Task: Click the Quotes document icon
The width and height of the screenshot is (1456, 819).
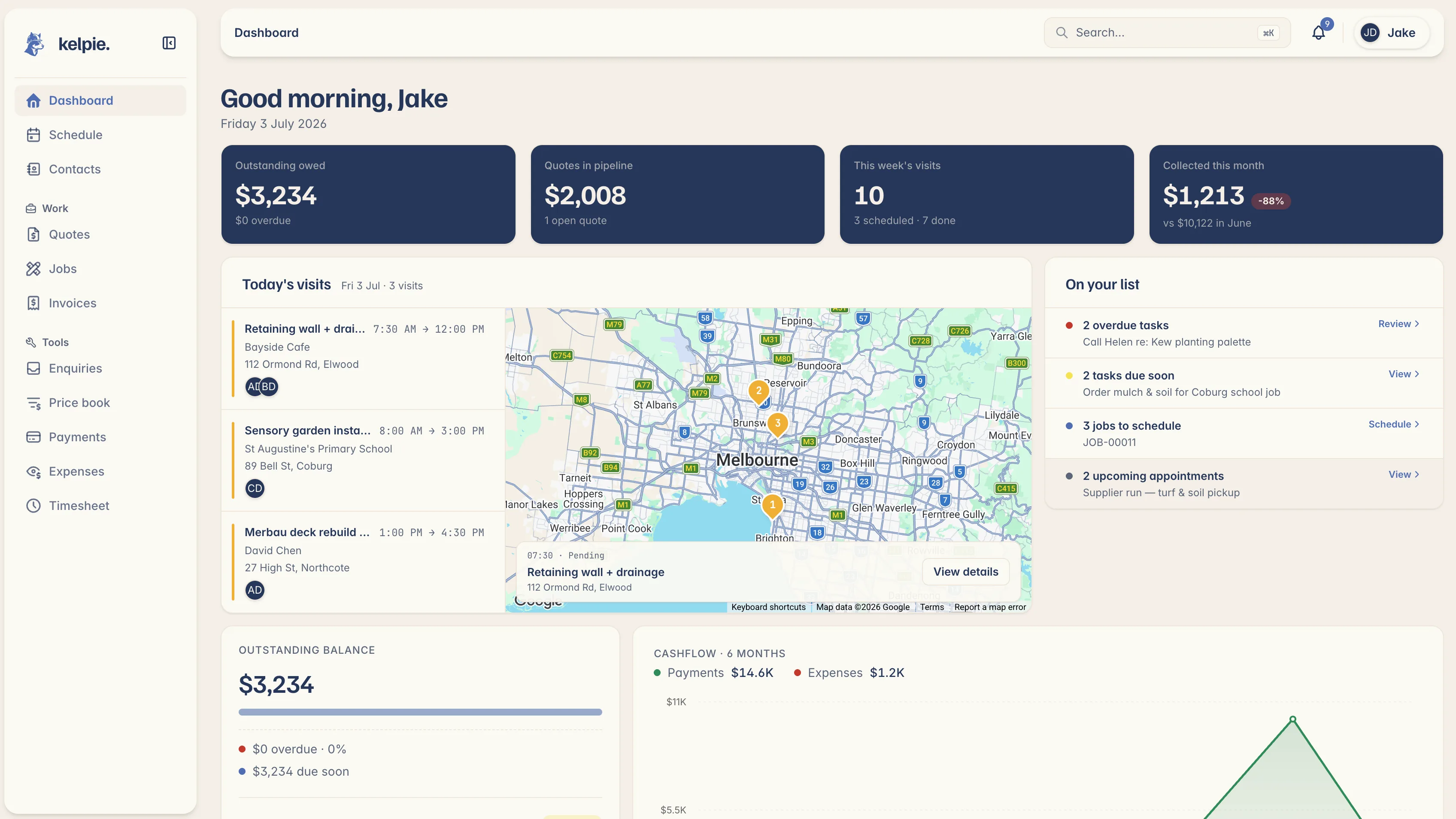Action: [x=33, y=234]
